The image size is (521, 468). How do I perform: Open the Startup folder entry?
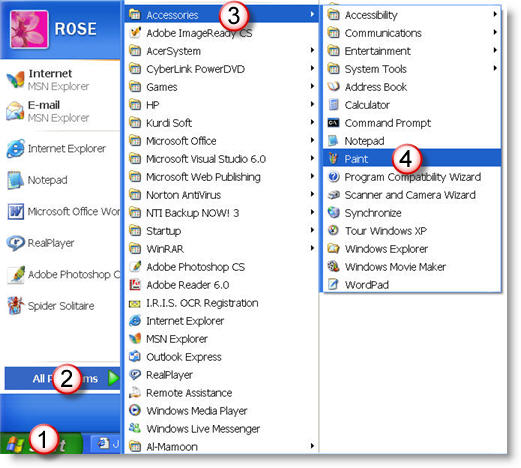221,231
